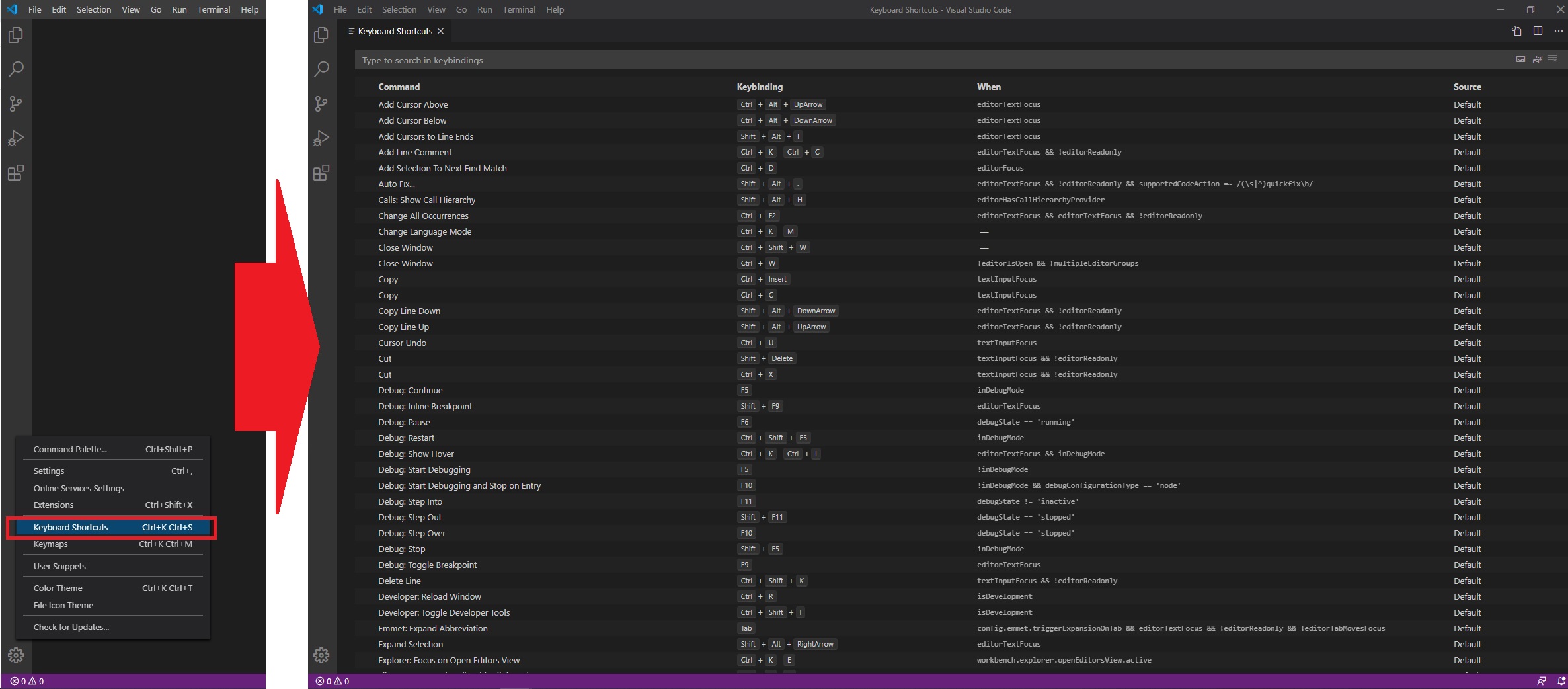Open Search in the left window's activity bar
This screenshot has width=1568, height=689.
[16, 69]
